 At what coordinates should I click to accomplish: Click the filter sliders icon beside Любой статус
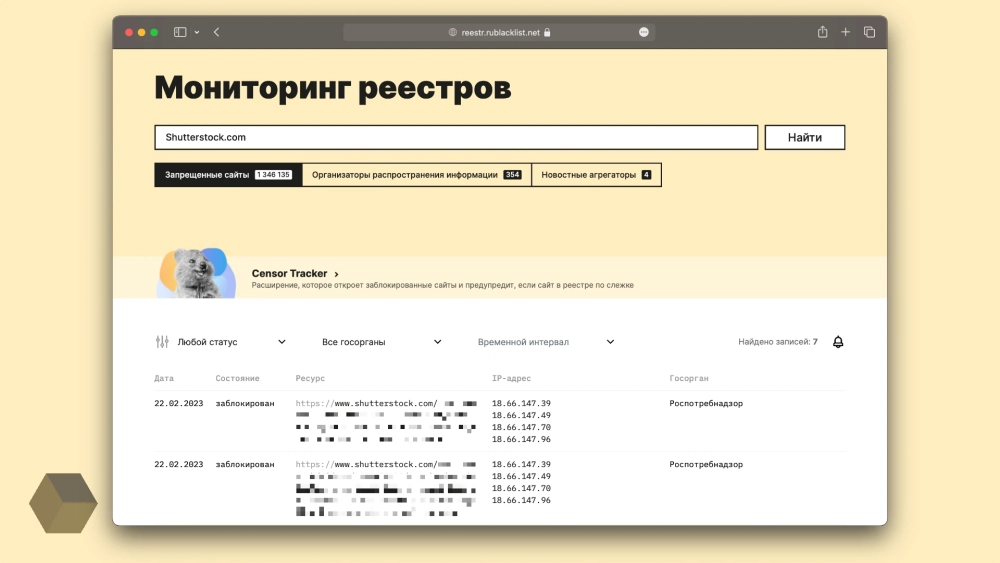coord(162,342)
